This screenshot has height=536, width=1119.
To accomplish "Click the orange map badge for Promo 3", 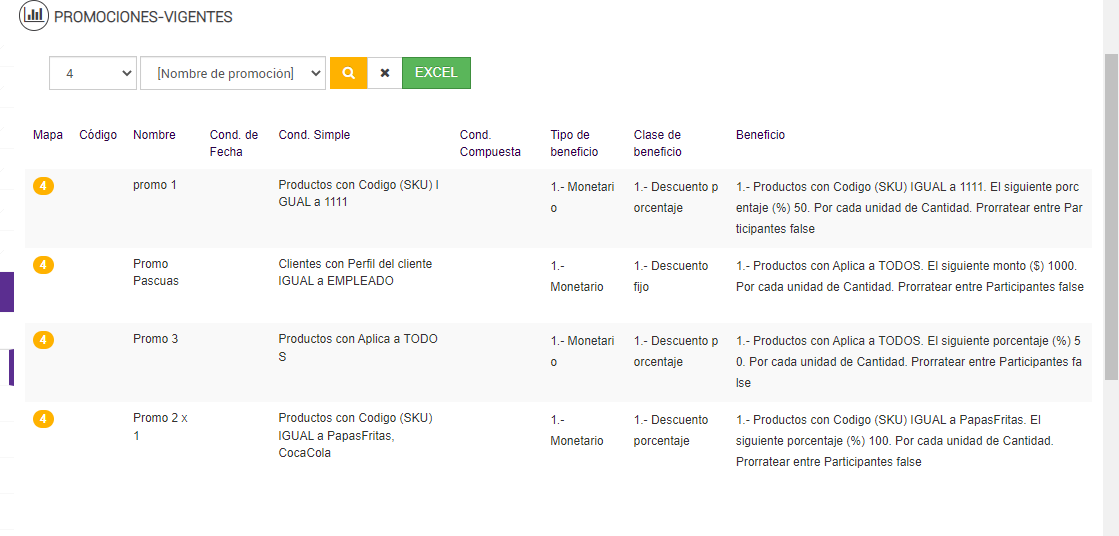I will [x=43, y=340].
